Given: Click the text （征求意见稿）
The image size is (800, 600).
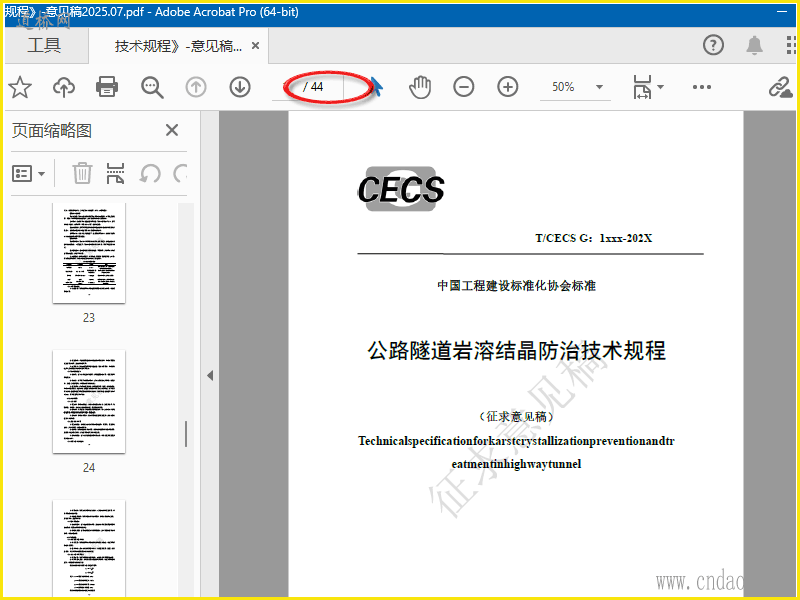Looking at the screenshot, I should (516, 416).
